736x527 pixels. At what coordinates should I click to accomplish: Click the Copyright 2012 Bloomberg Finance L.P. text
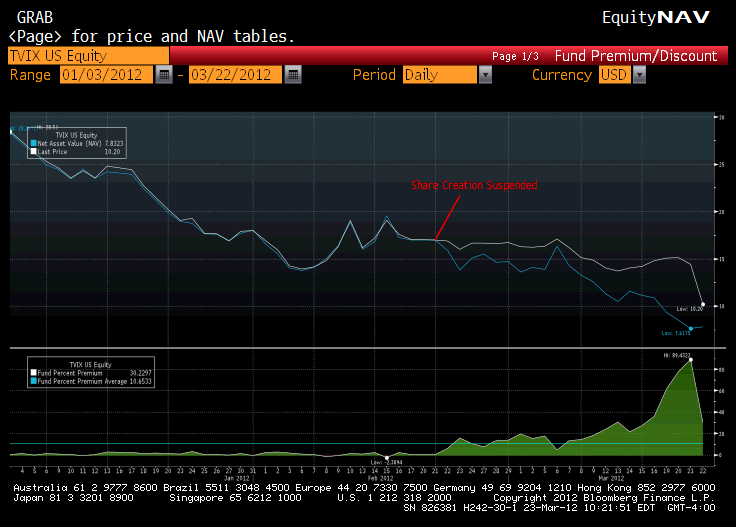click(604, 497)
